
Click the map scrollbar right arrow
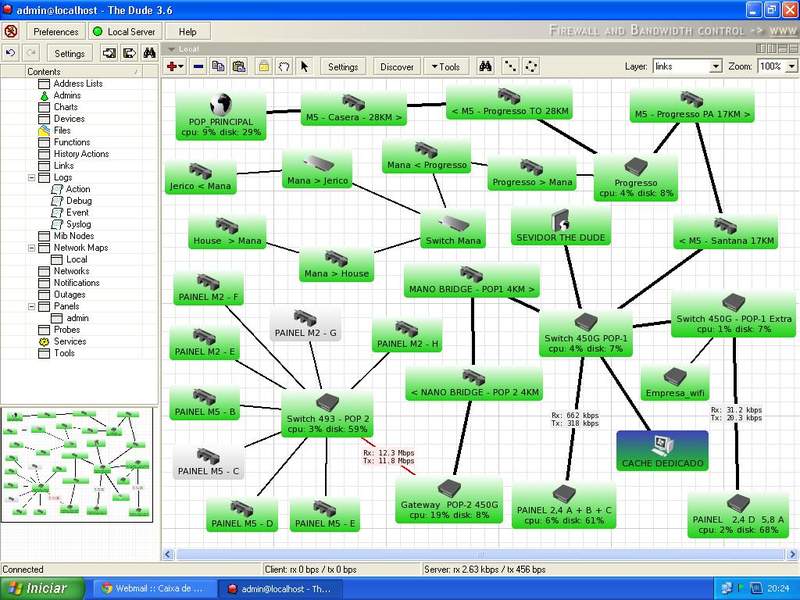[x=792, y=554]
